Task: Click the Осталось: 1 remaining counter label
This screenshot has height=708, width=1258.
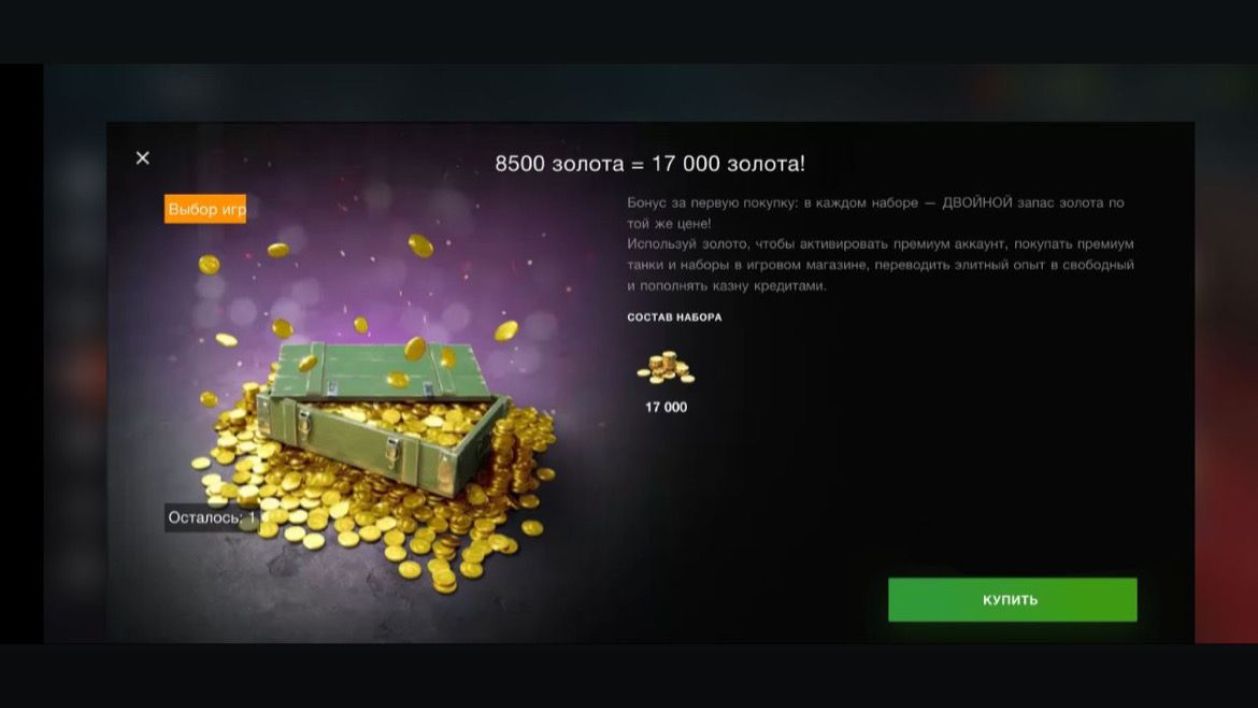Action: point(212,518)
